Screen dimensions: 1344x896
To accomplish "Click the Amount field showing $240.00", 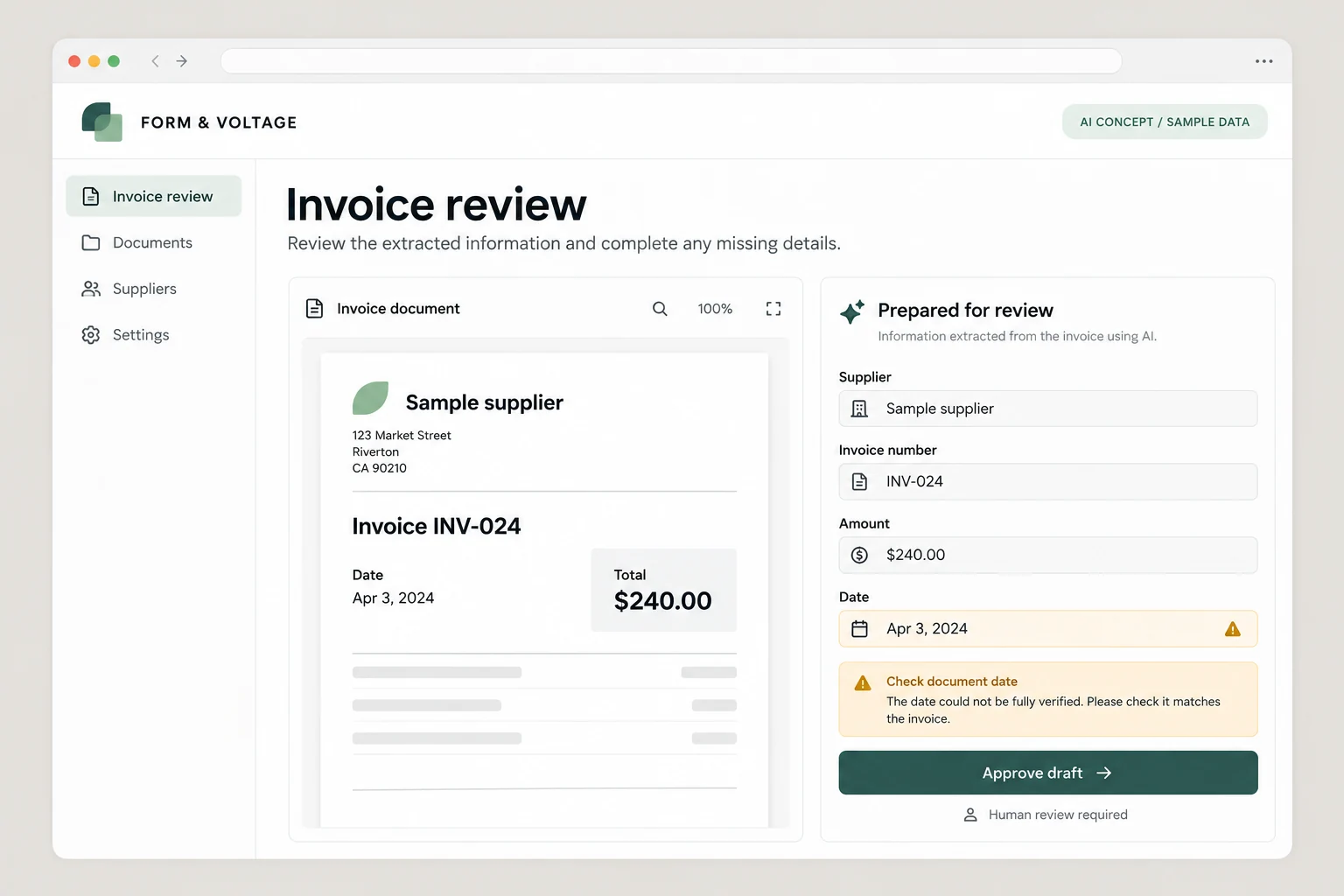I will [1048, 555].
